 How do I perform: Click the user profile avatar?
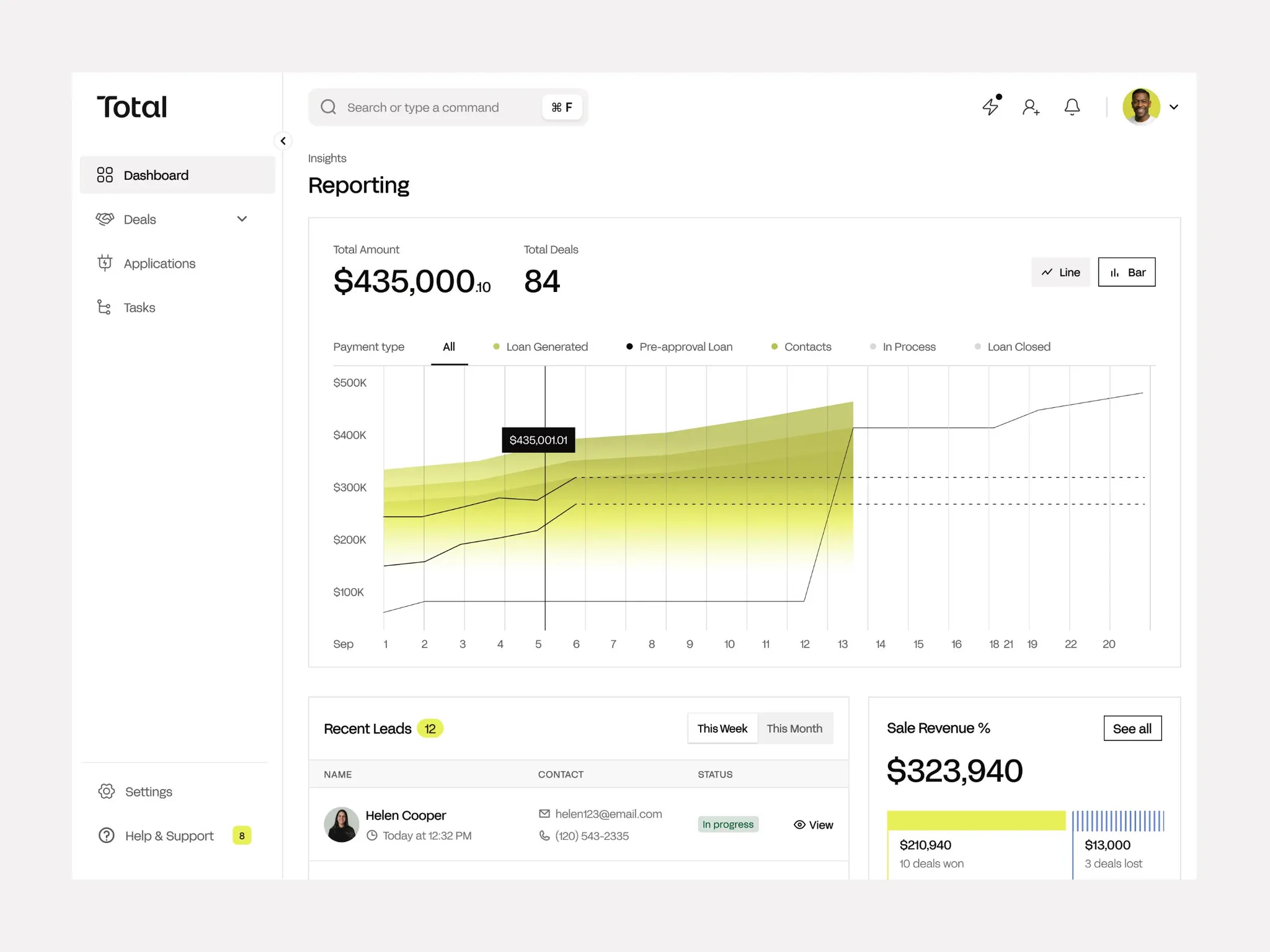(x=1141, y=107)
